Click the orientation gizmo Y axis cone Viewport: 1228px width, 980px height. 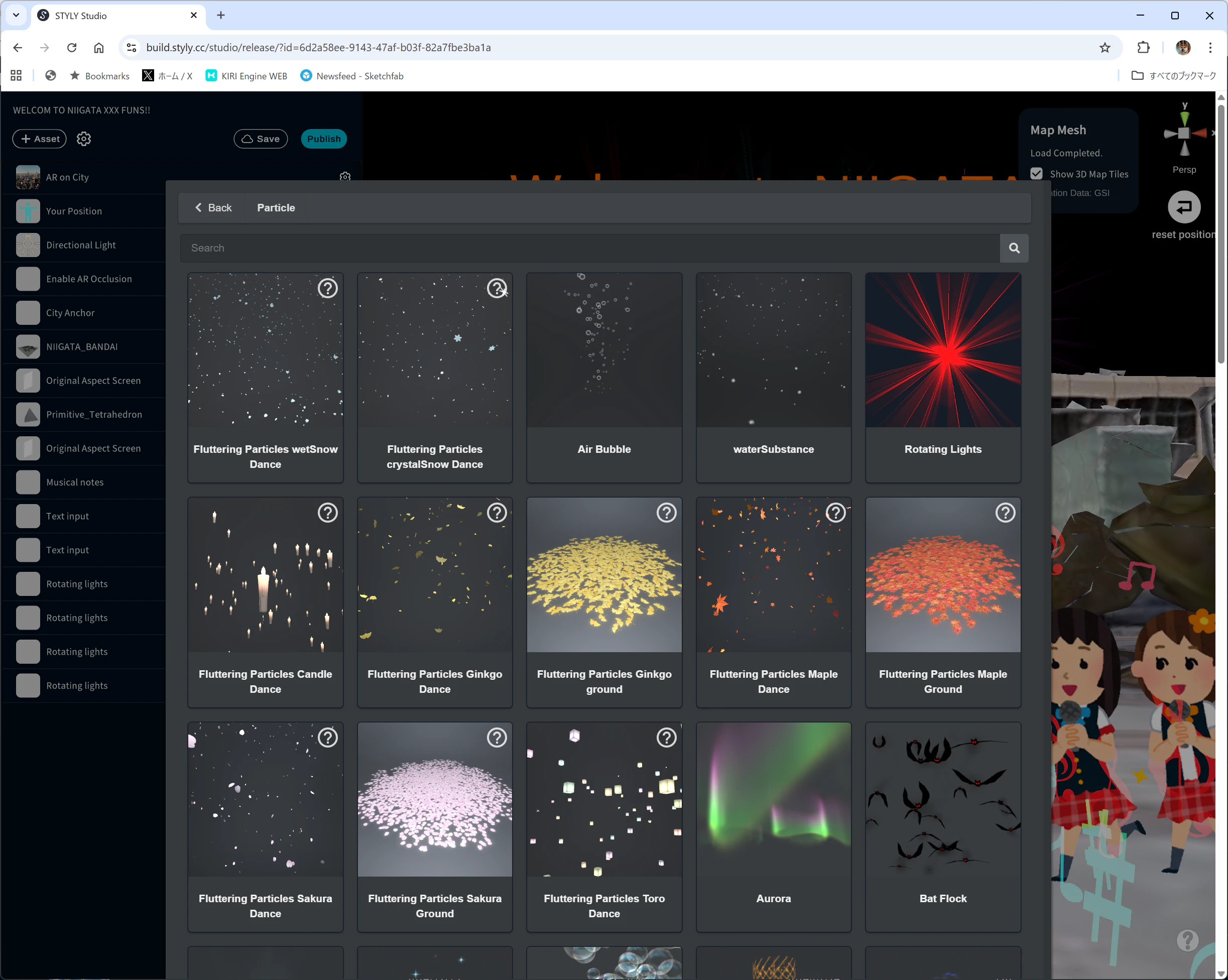tap(1185, 118)
